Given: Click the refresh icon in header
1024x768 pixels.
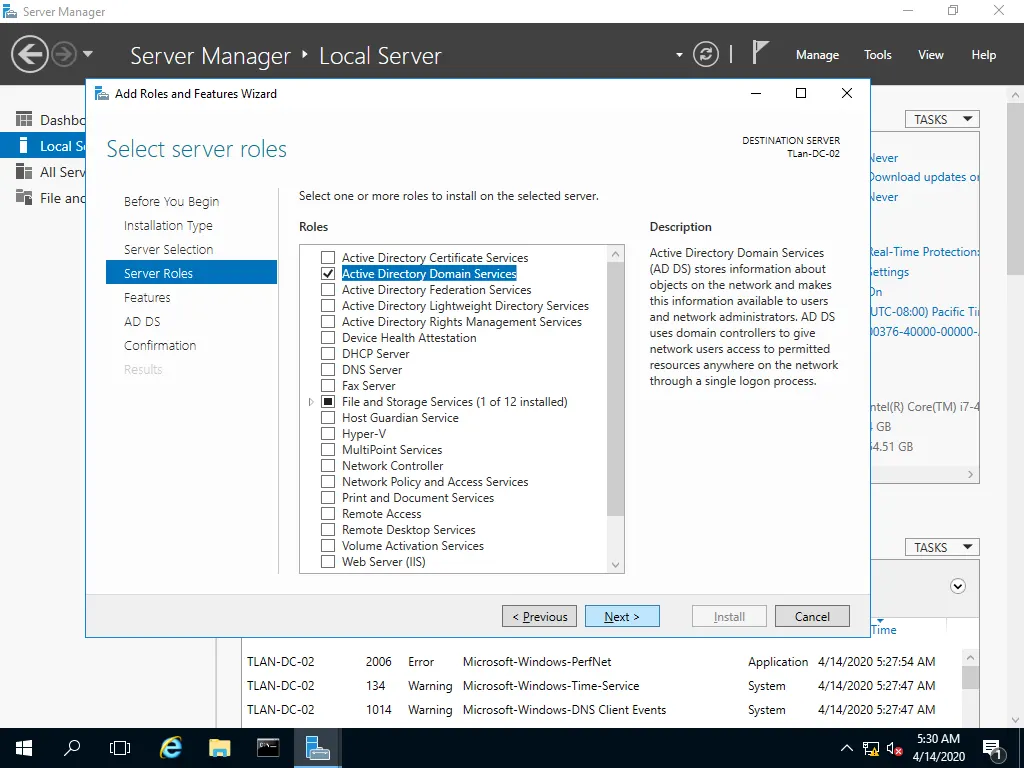Looking at the screenshot, I should (x=706, y=54).
